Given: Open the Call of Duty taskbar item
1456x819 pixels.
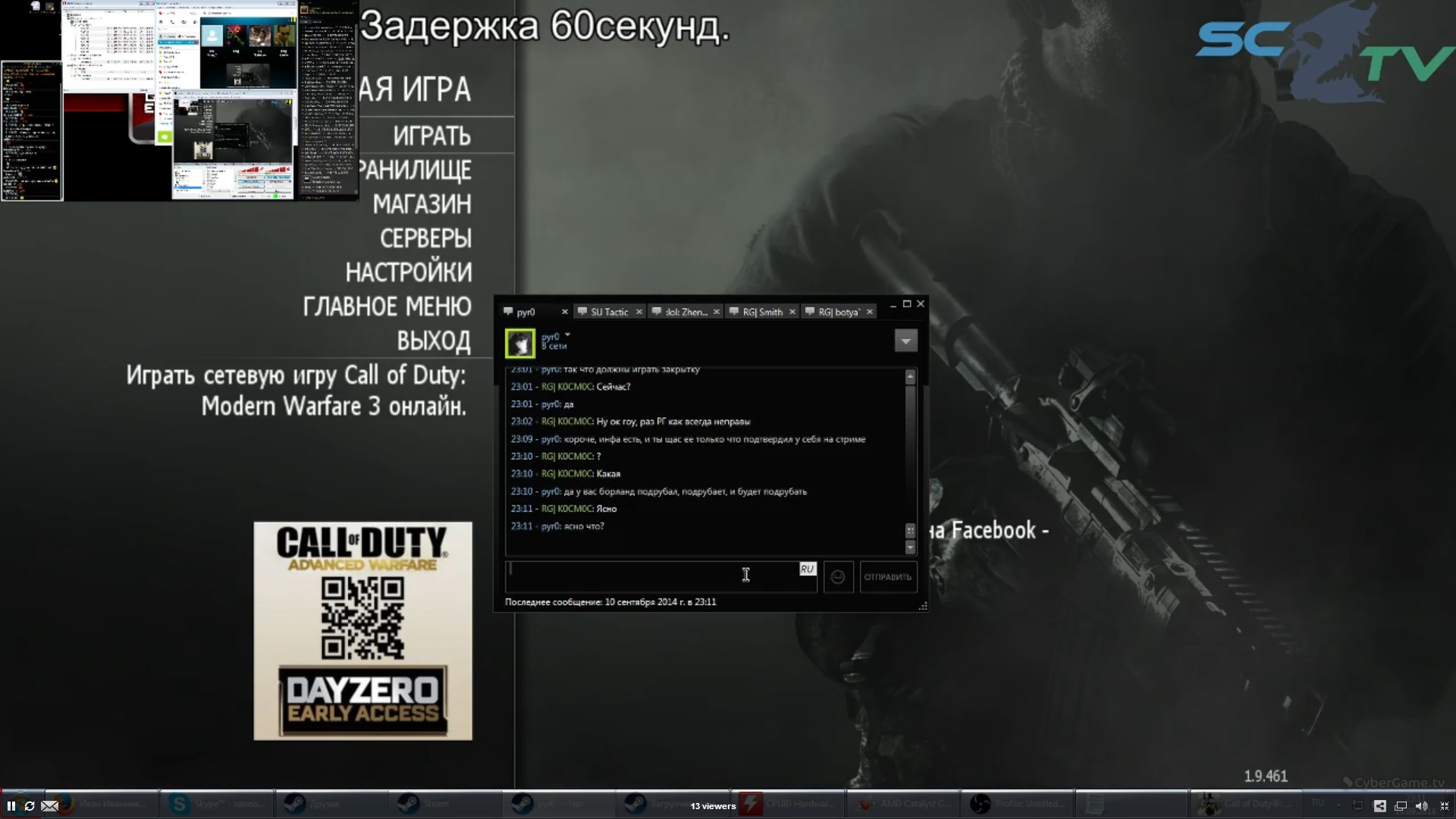Looking at the screenshot, I should (1246, 803).
